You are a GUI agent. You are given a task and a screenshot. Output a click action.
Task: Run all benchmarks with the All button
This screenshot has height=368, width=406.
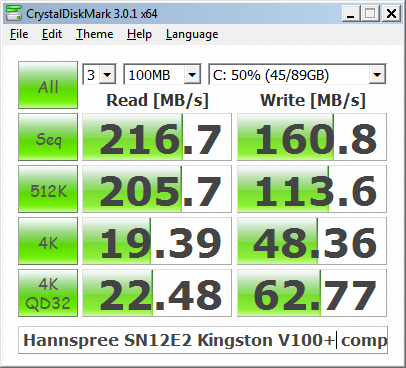pyautogui.click(x=48, y=85)
